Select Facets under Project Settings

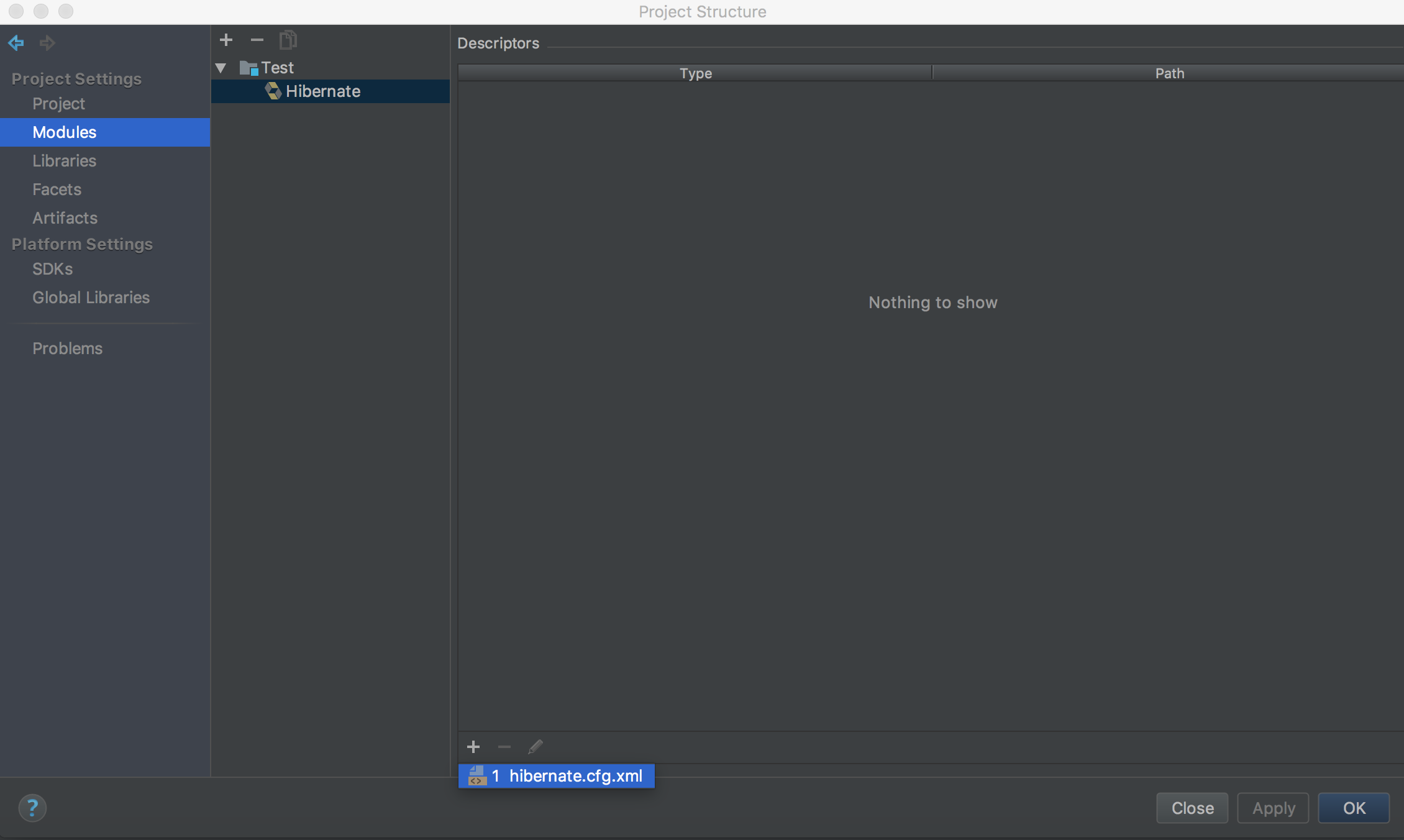point(56,187)
